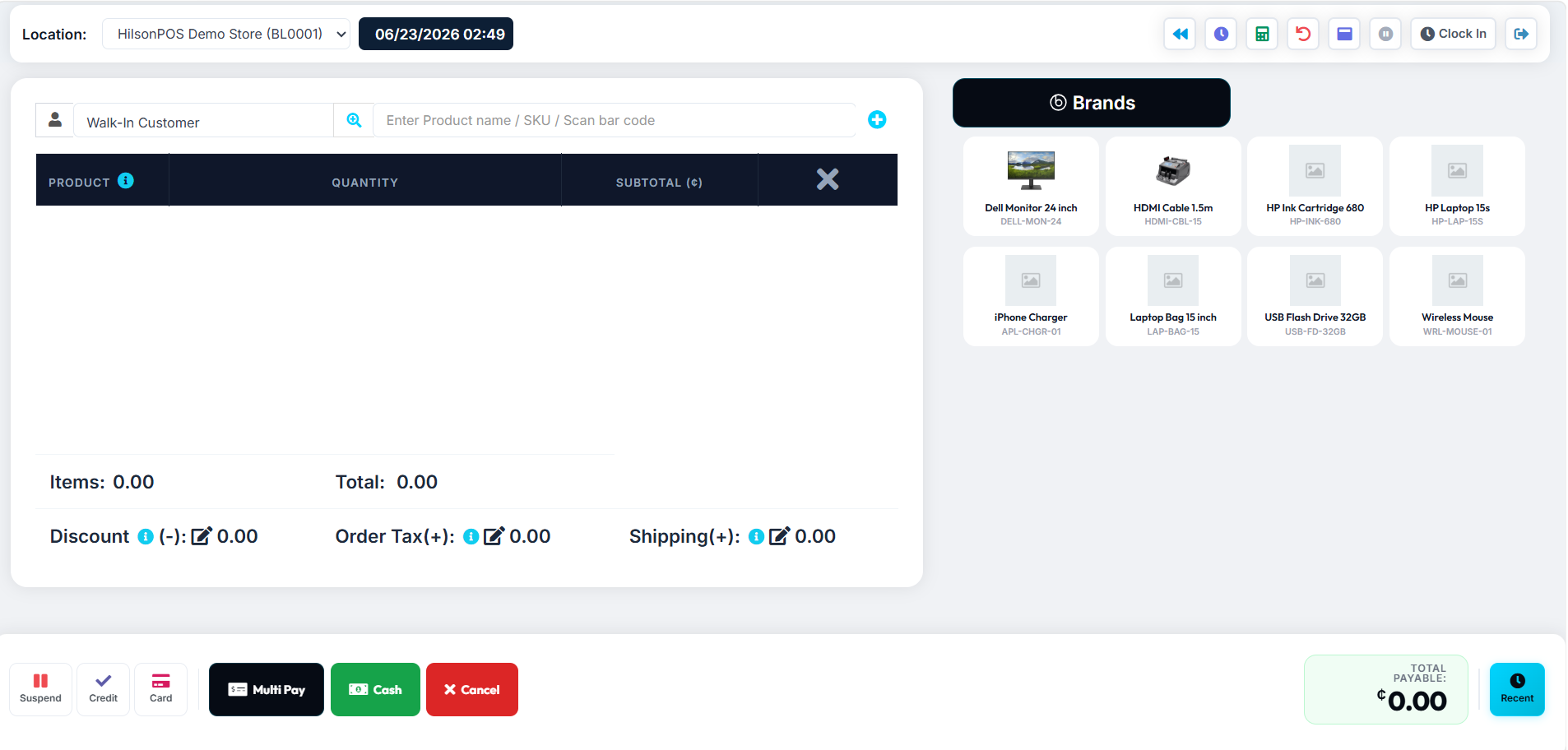The image size is (1568, 750).
Task: Click the Order Tax info icon
Action: coord(471,537)
